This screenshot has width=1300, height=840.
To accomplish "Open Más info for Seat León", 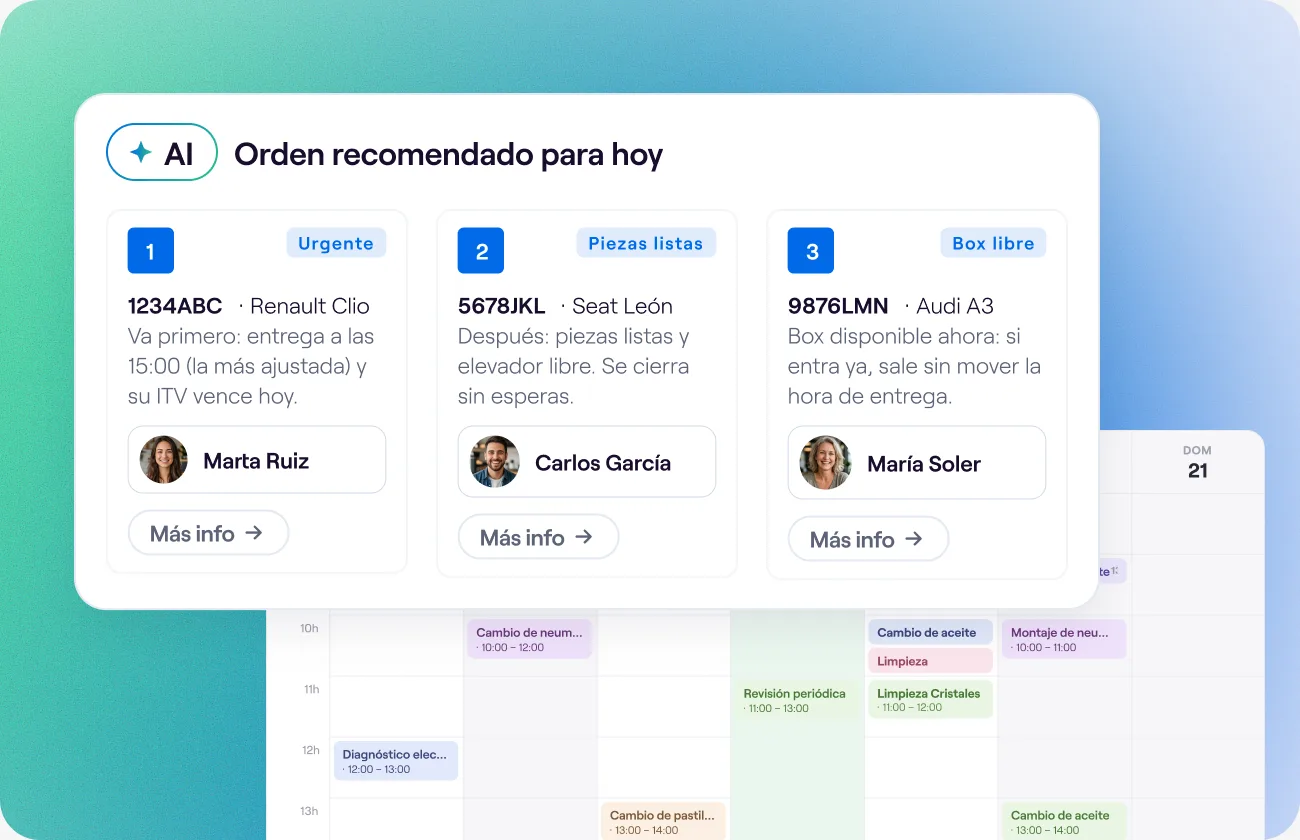I will point(538,537).
